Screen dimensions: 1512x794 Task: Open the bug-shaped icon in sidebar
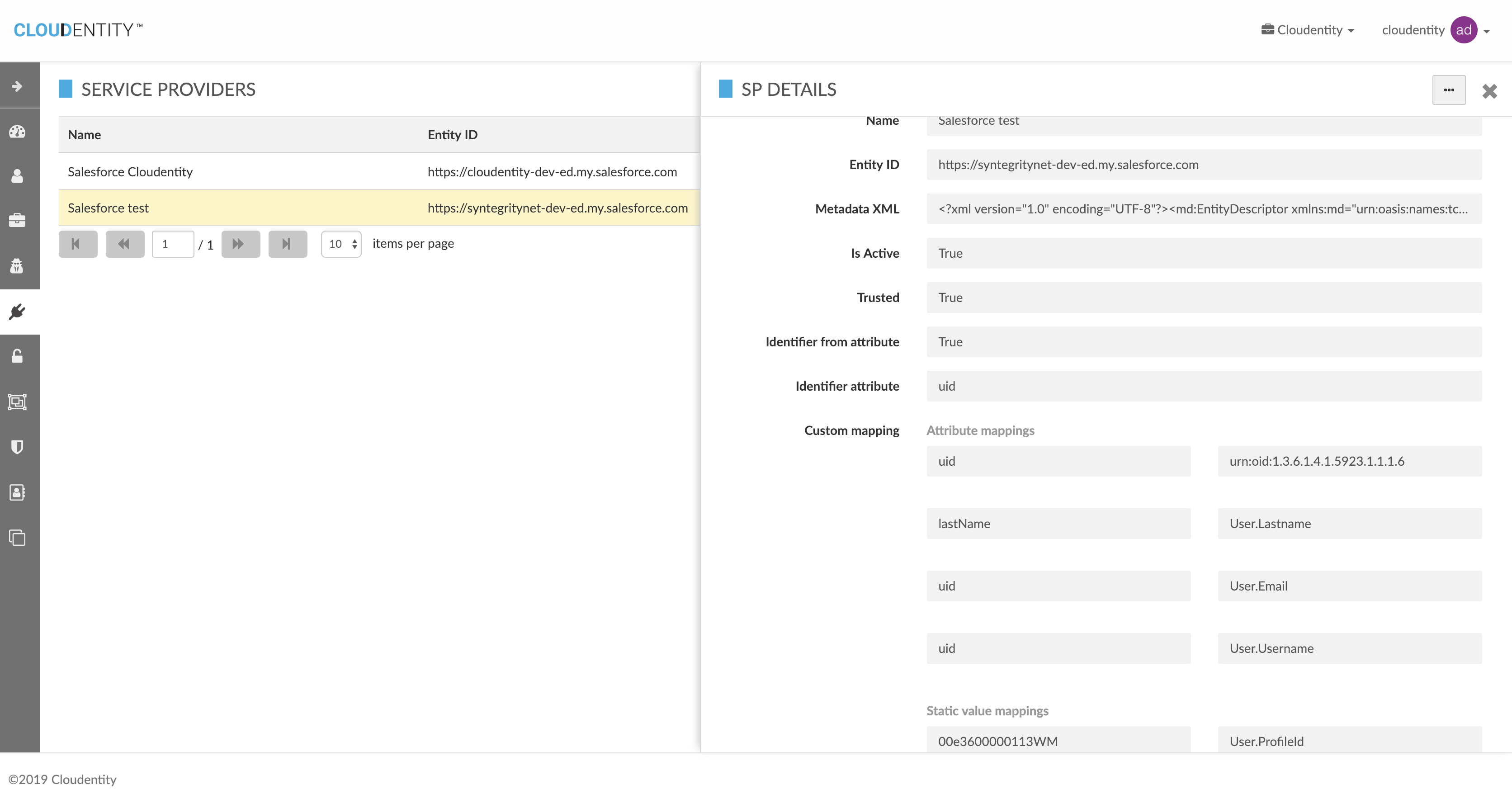(x=18, y=266)
